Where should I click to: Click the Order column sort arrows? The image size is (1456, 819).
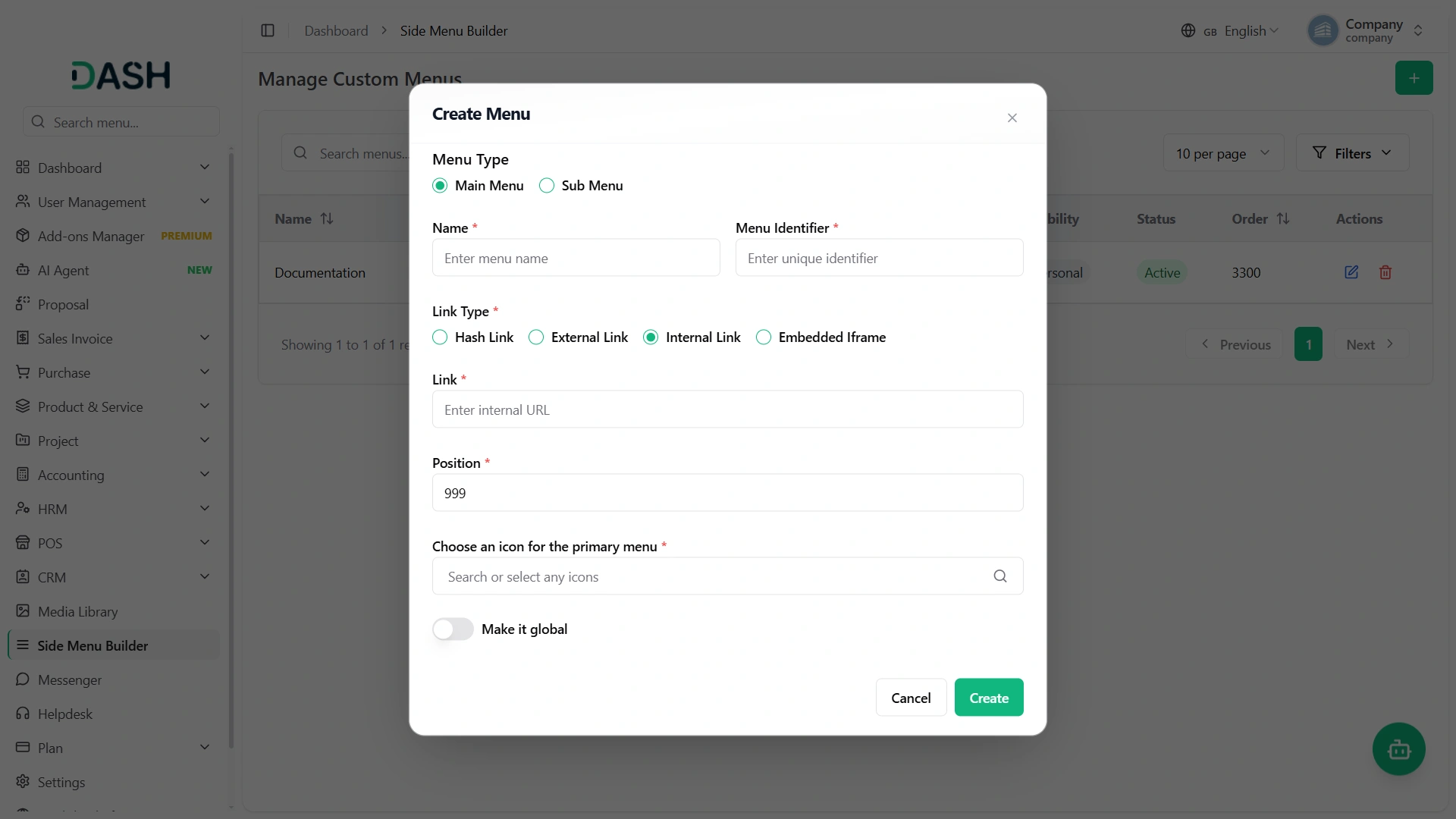[1283, 218]
